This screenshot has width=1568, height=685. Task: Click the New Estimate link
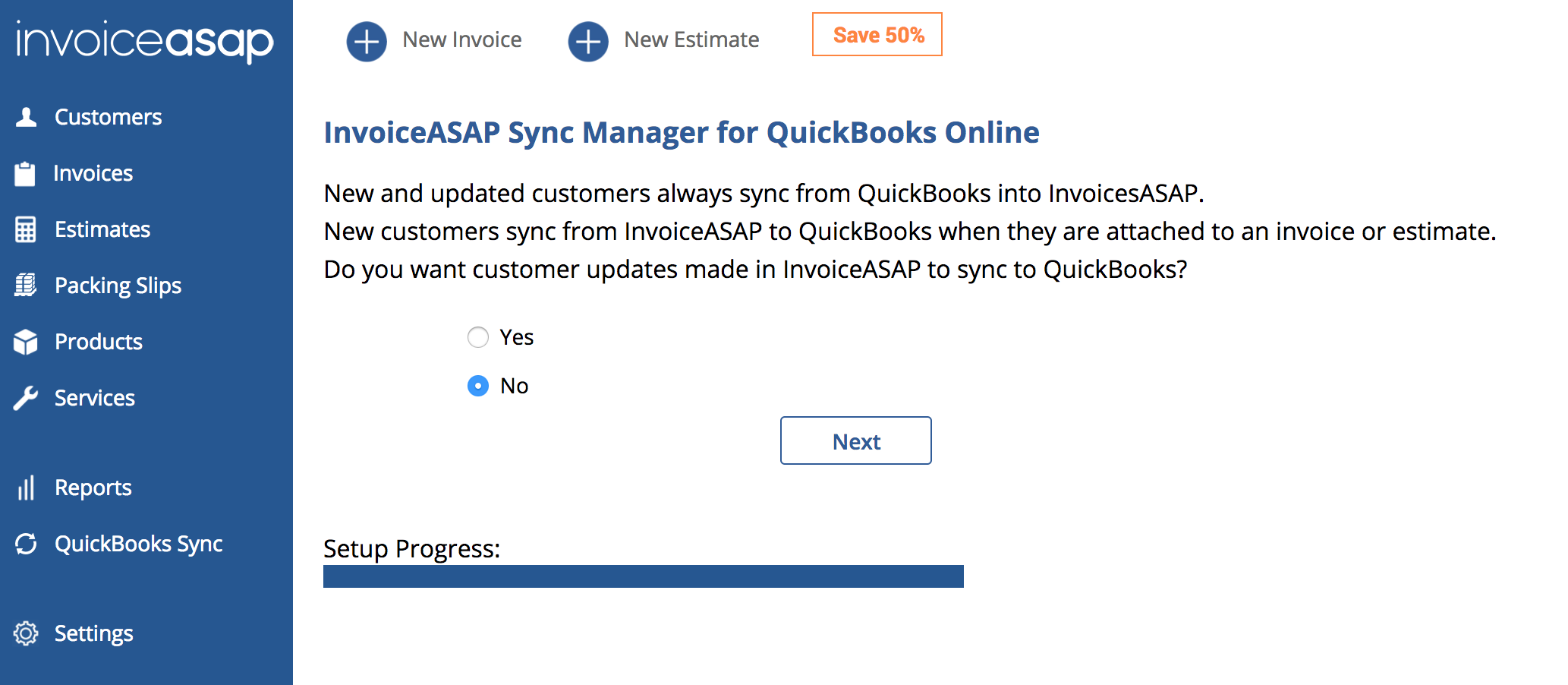[x=691, y=39]
